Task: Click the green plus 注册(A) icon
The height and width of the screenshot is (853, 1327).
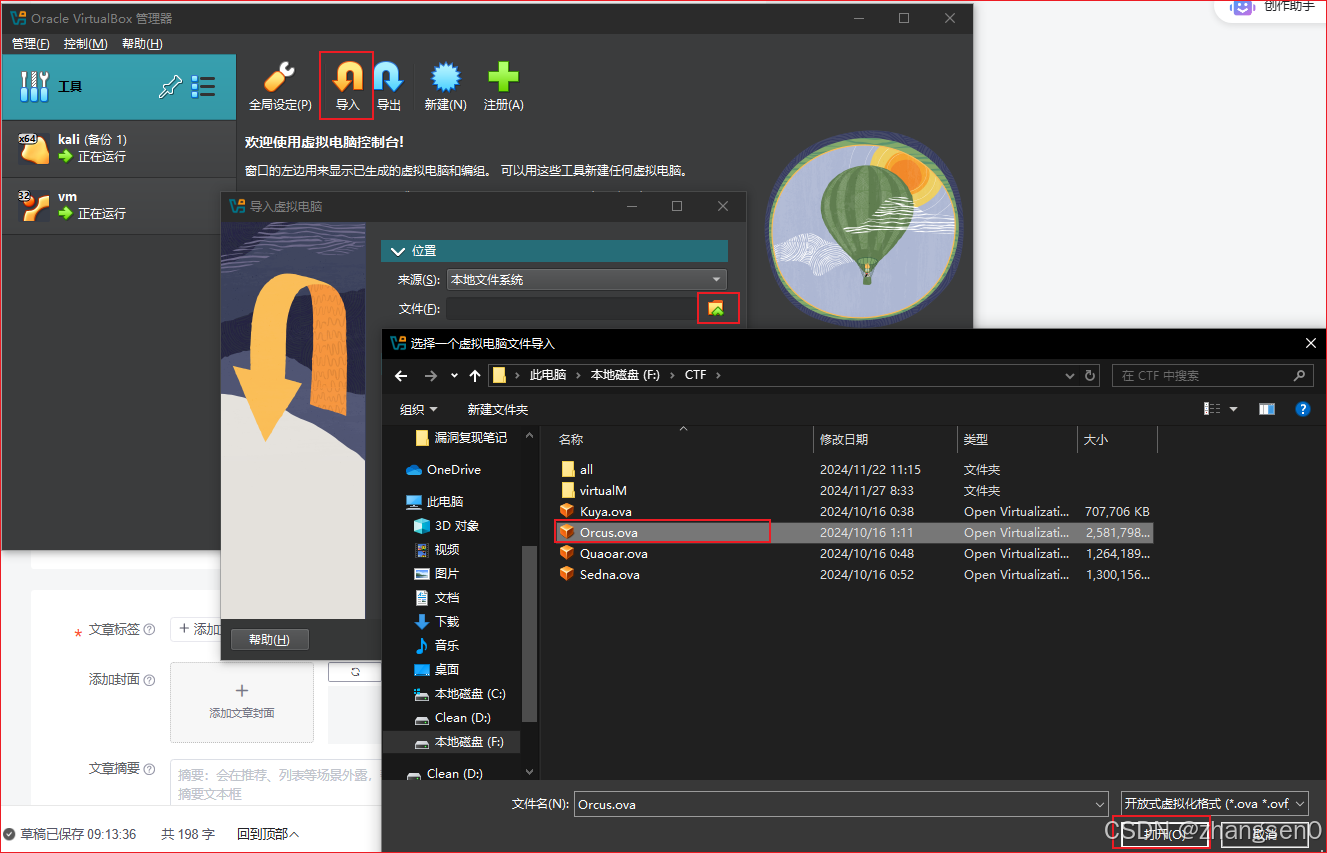Action: [x=503, y=86]
